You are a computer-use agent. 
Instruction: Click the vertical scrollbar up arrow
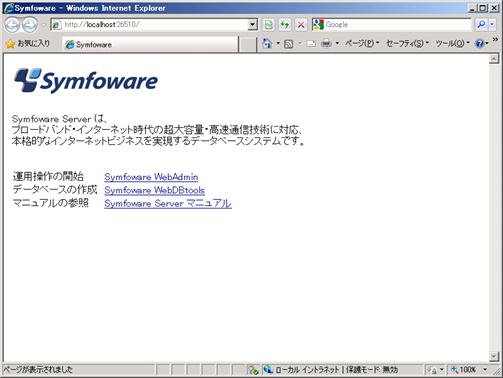tap(494, 59)
